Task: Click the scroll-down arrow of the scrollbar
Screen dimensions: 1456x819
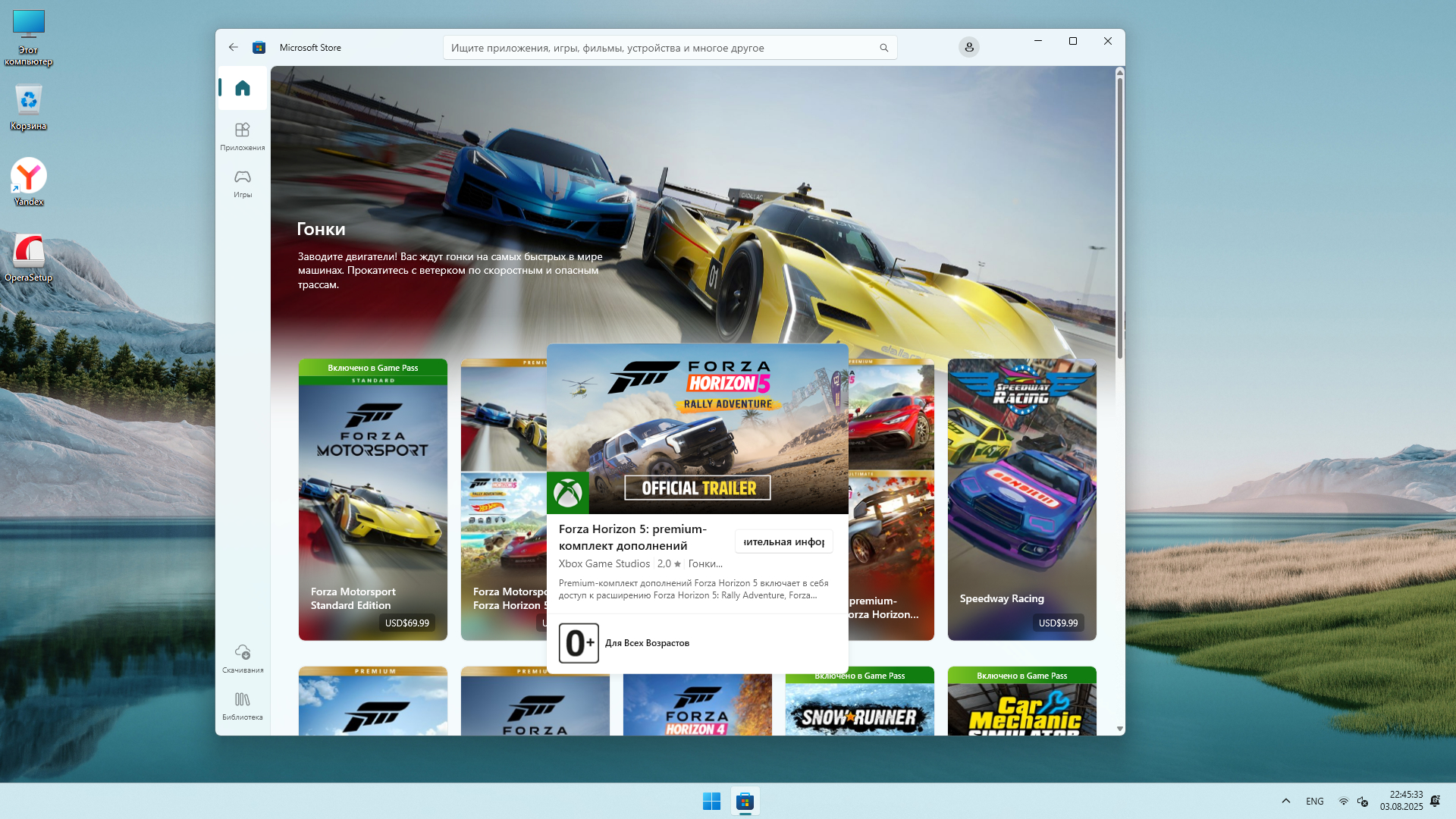Action: 1119,729
